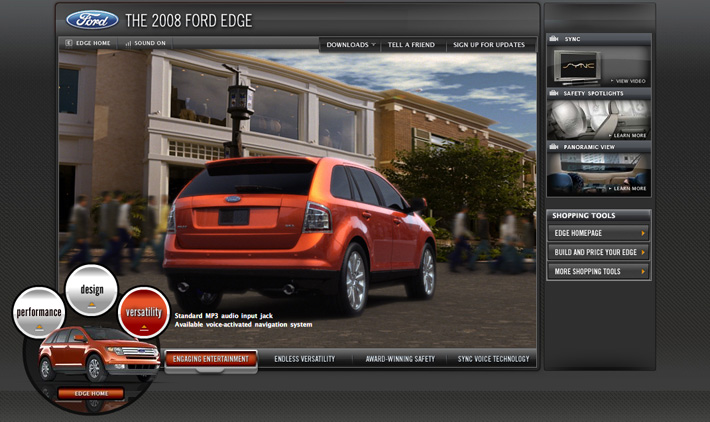
Task: Click Build And Price Your Edge
Action: (x=599, y=252)
